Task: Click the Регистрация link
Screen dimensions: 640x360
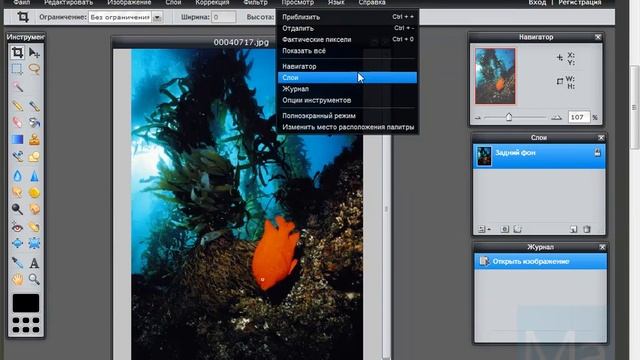Action: click(x=580, y=3)
